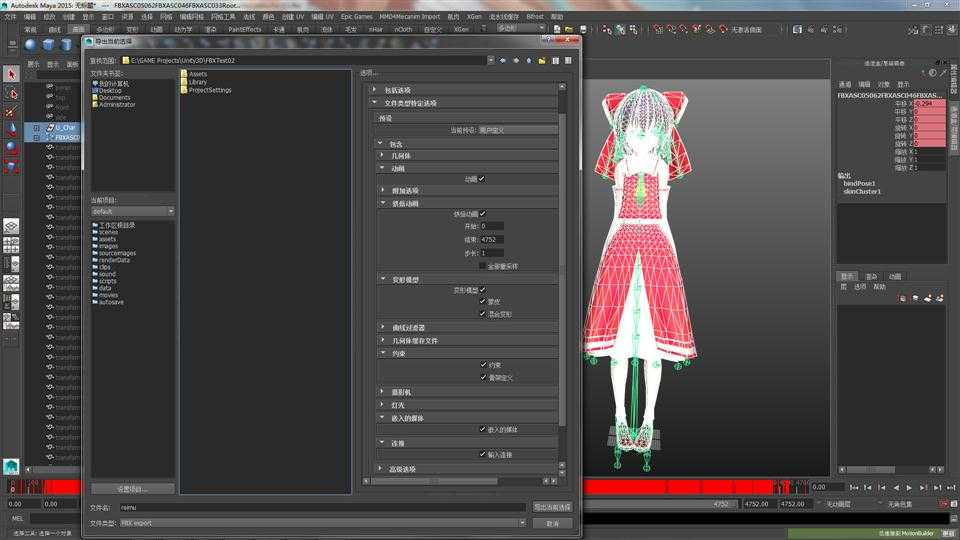Enable the 全部重采样 (Resample All) checkbox
Screen dimensions: 960x540
[482, 266]
